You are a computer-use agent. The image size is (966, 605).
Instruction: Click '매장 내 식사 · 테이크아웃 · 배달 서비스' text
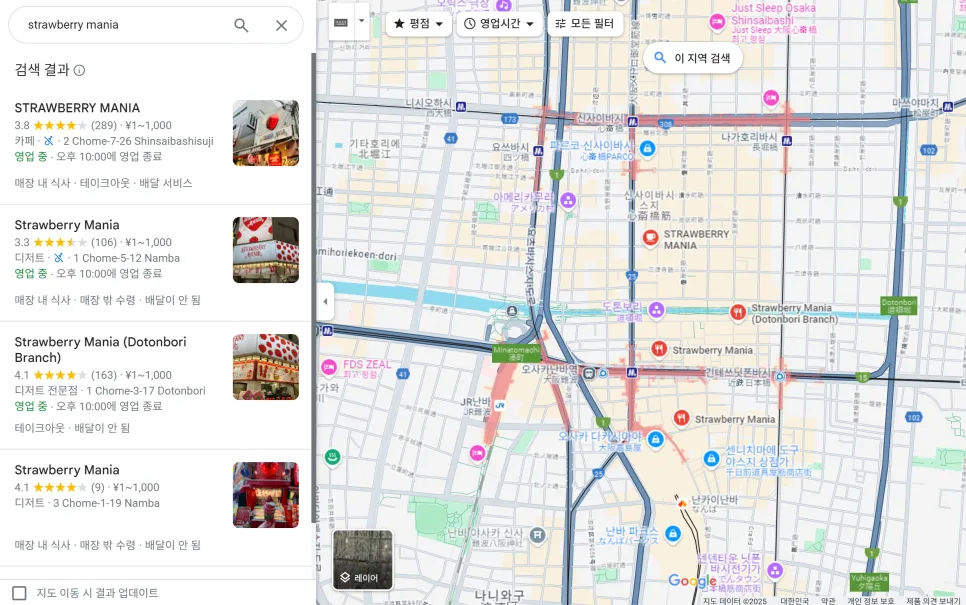[104, 183]
